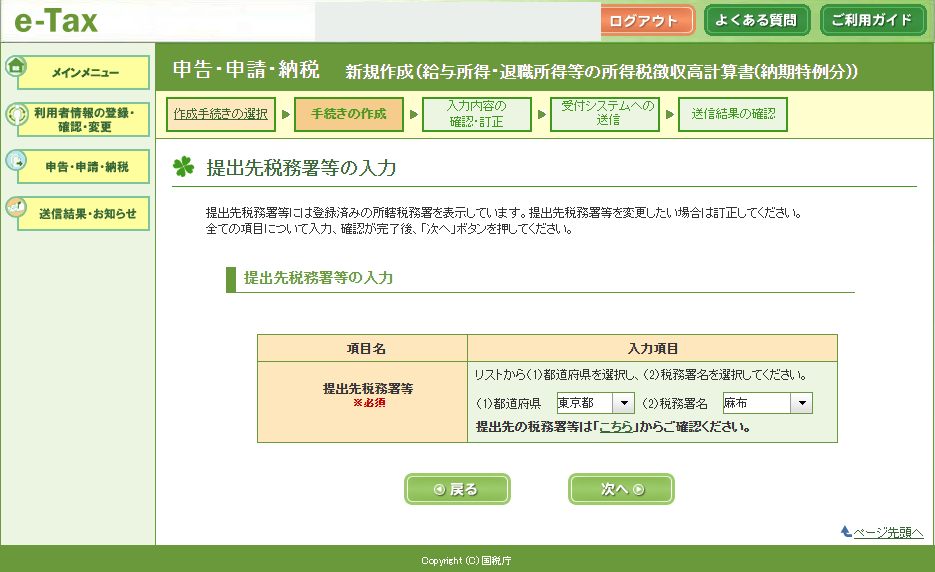Click the 入力項目 column header

(653, 348)
